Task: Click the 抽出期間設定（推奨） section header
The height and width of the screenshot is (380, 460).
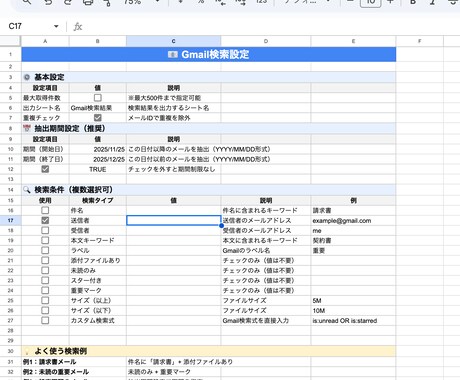Action: [209, 128]
